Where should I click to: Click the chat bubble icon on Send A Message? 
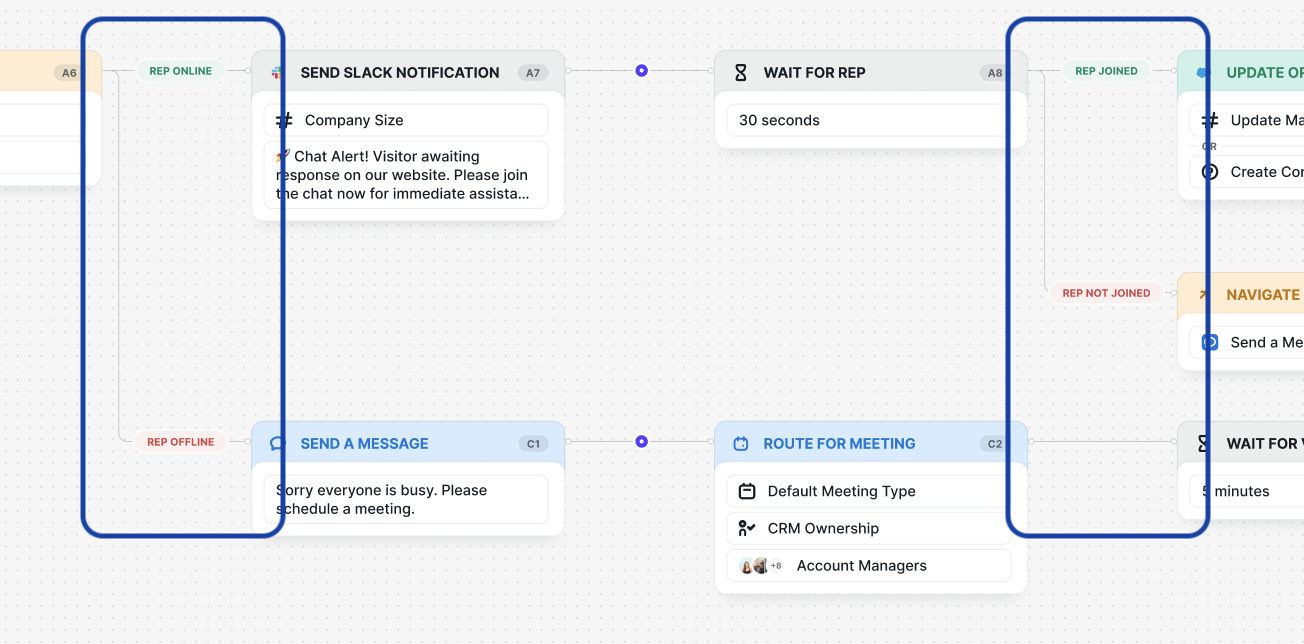click(278, 444)
